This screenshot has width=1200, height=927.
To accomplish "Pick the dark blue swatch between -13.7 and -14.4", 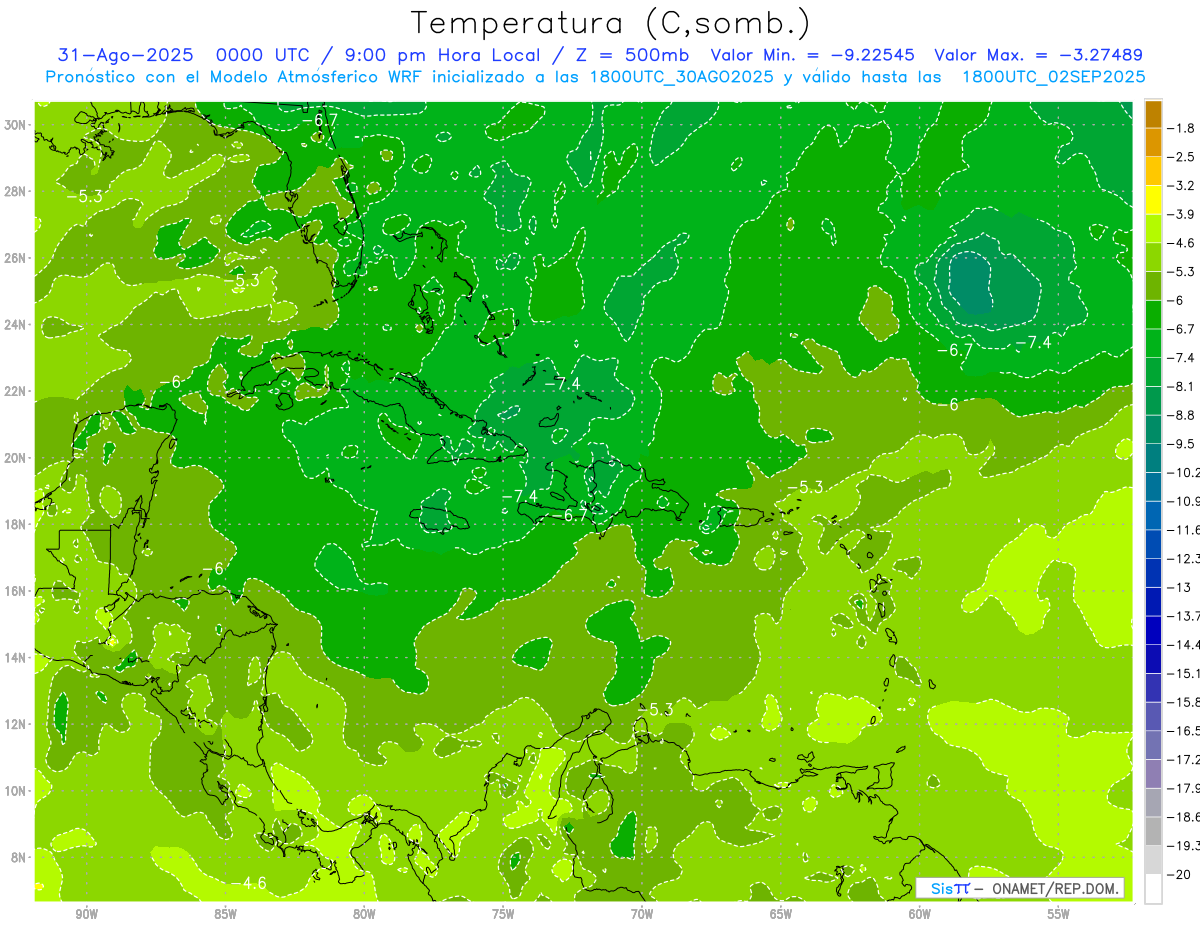I will (x=1153, y=630).
